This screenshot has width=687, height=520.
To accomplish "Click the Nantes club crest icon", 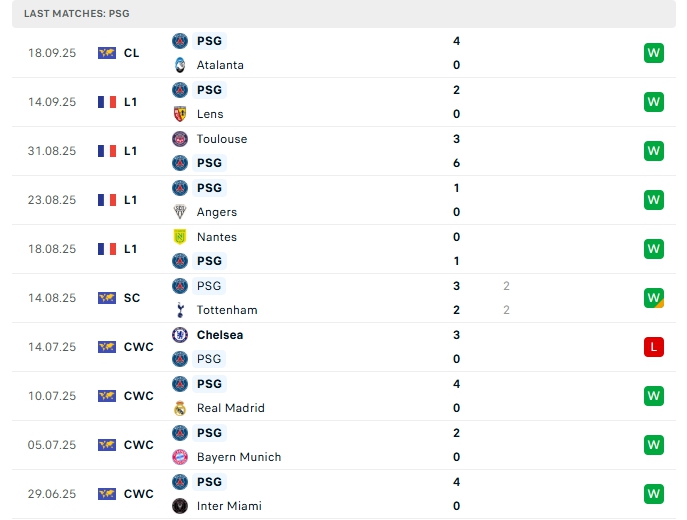I will pyautogui.click(x=180, y=237).
